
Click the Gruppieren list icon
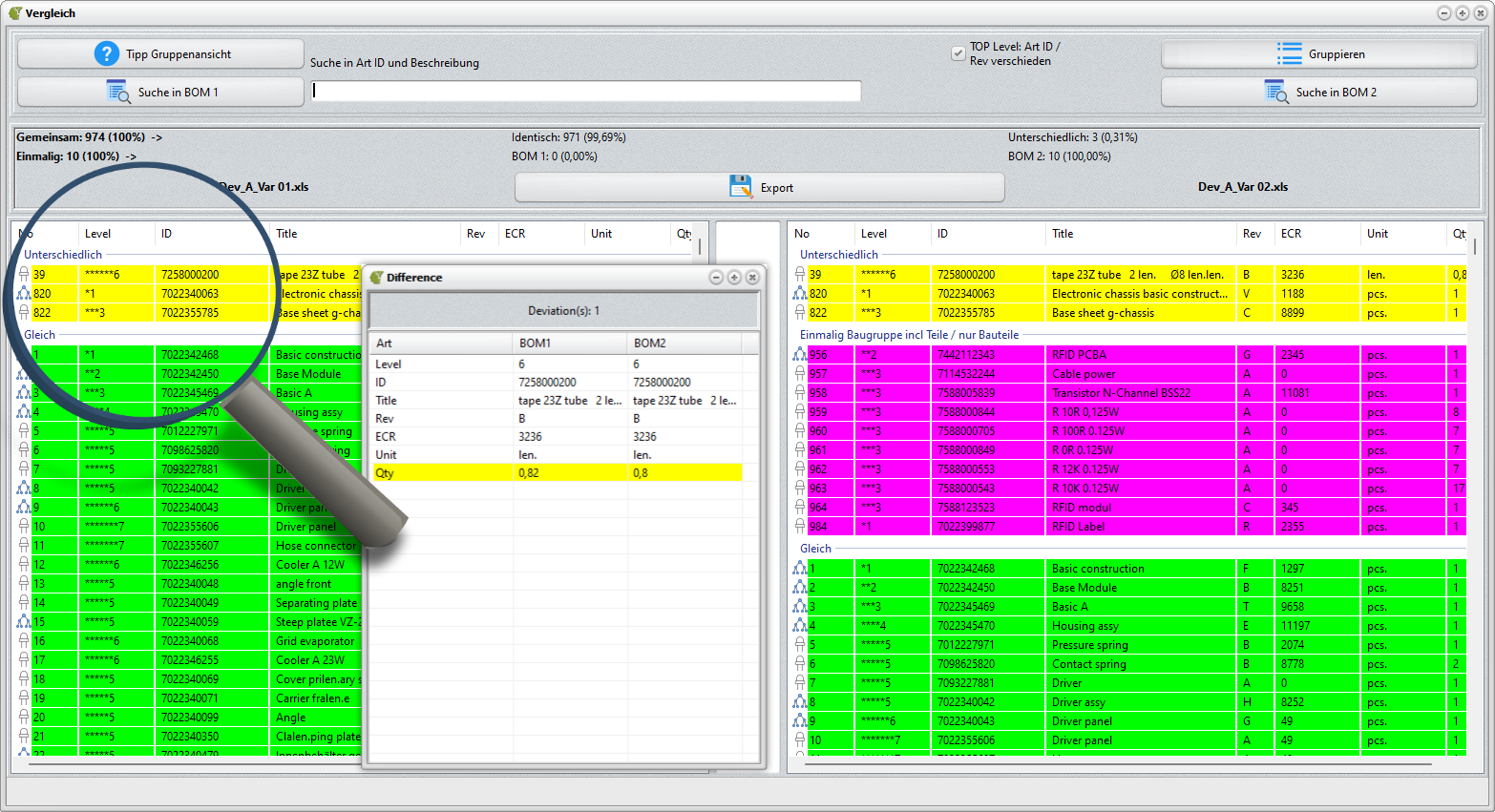pyautogui.click(x=1289, y=54)
